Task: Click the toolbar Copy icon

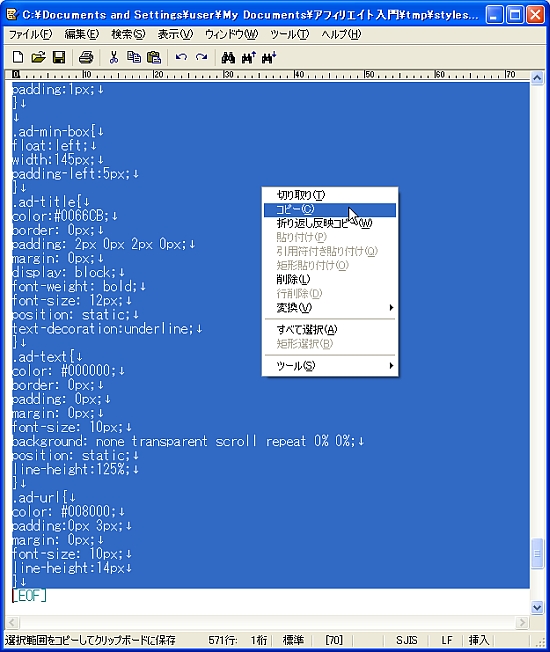Action: (x=134, y=57)
